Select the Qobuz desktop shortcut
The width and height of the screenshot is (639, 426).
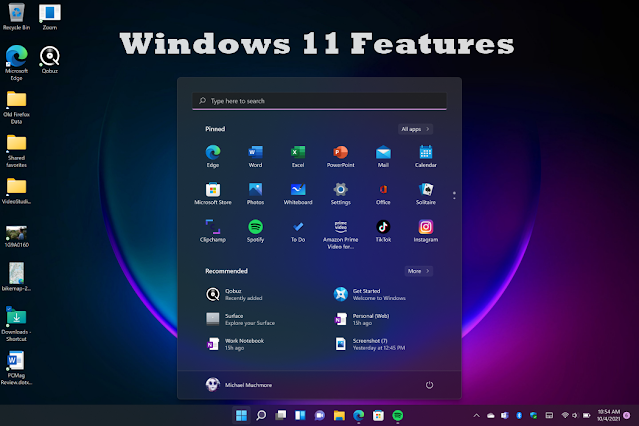[50, 60]
